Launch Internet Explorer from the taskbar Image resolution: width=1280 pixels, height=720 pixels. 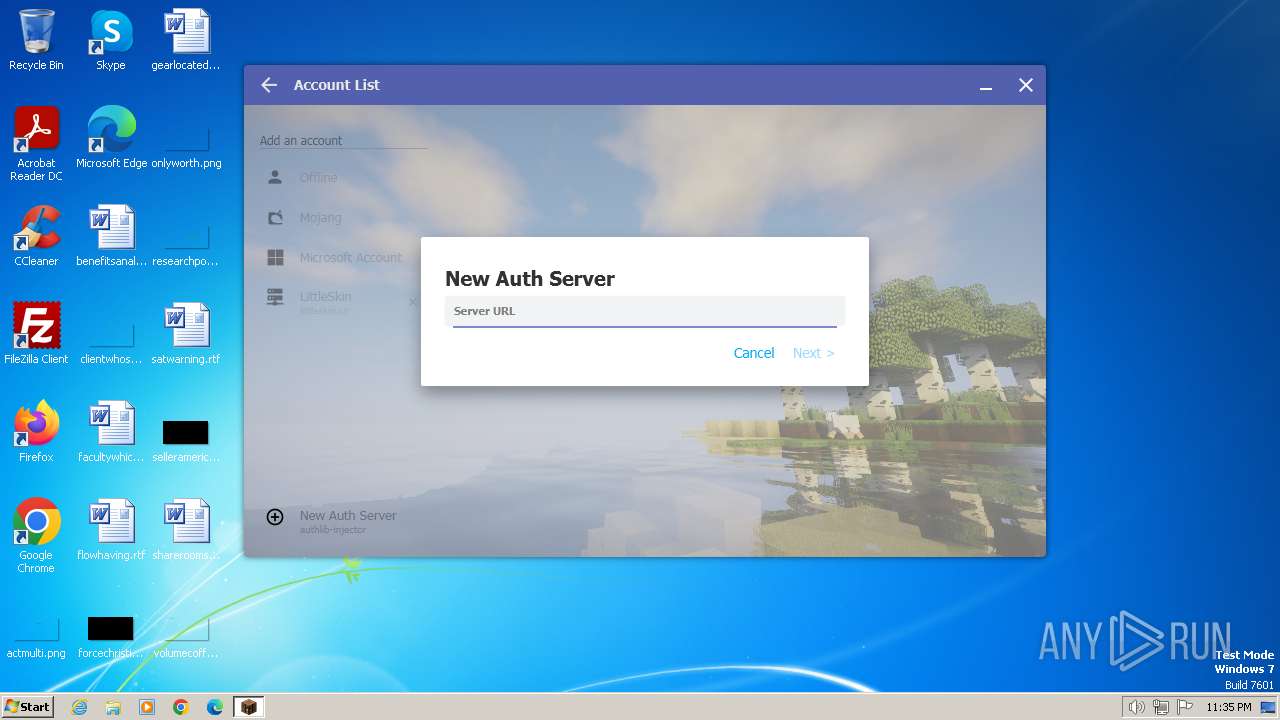click(79, 707)
